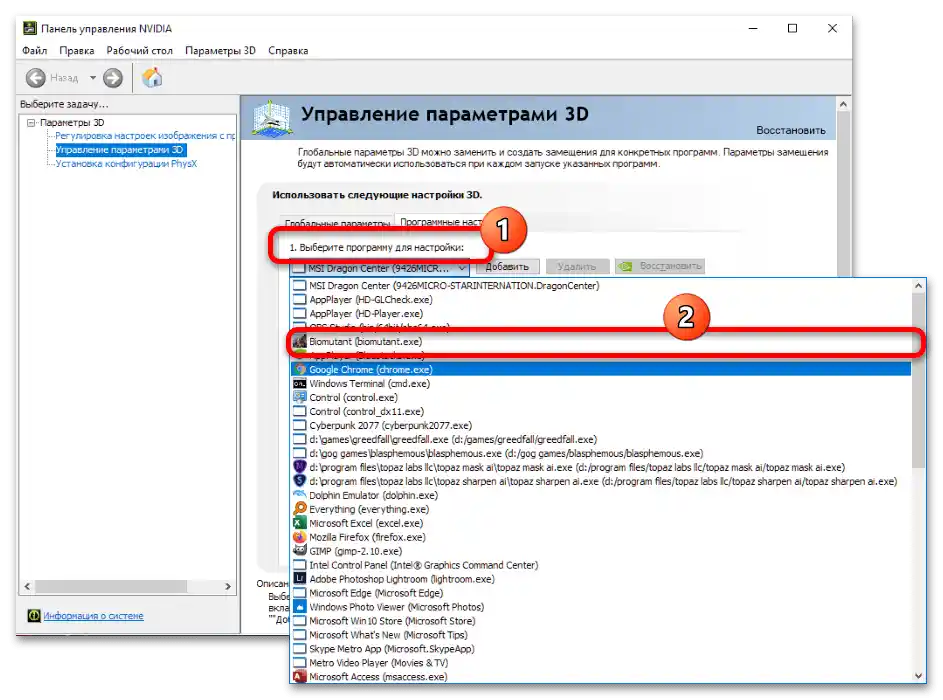The image size is (943, 700).
Task: Switch to Программные настройки tab
Action: pos(440,222)
